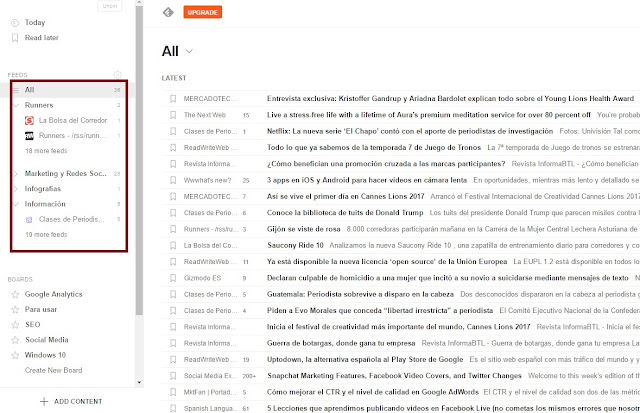The image size is (640, 413).
Task: Show the 18 more feeds under Runners
Action: coord(46,151)
